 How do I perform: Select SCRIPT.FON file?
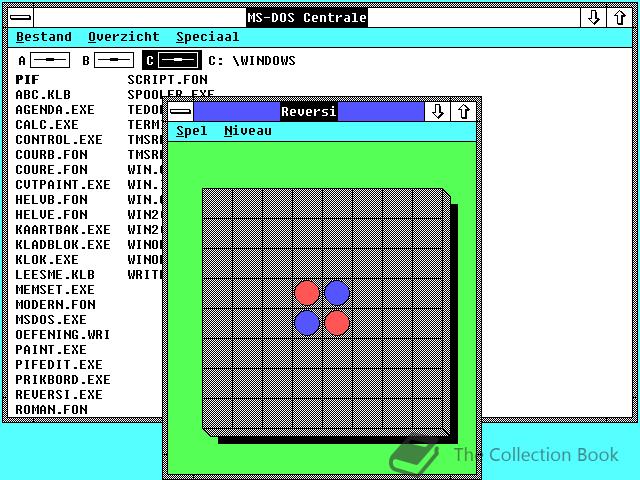point(167,80)
